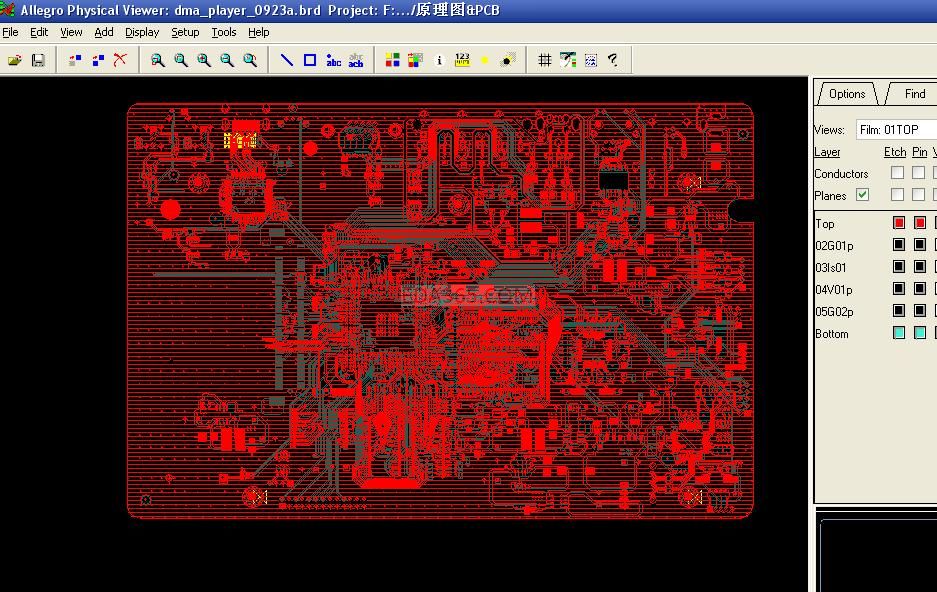The width and height of the screenshot is (937, 592).
Task: Toggle the Bottom layer Pin cyan swatch
Action: (x=920, y=333)
